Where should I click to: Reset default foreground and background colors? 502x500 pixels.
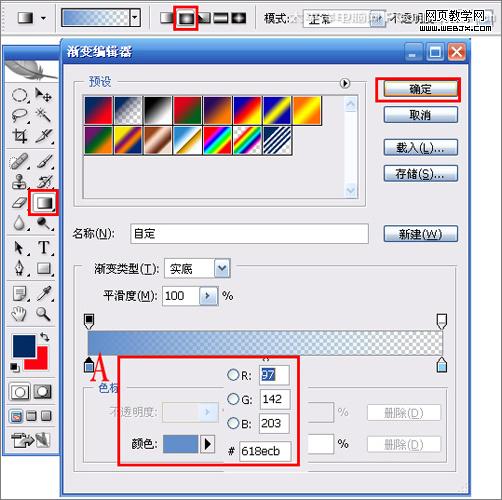pyautogui.click(x=14, y=367)
